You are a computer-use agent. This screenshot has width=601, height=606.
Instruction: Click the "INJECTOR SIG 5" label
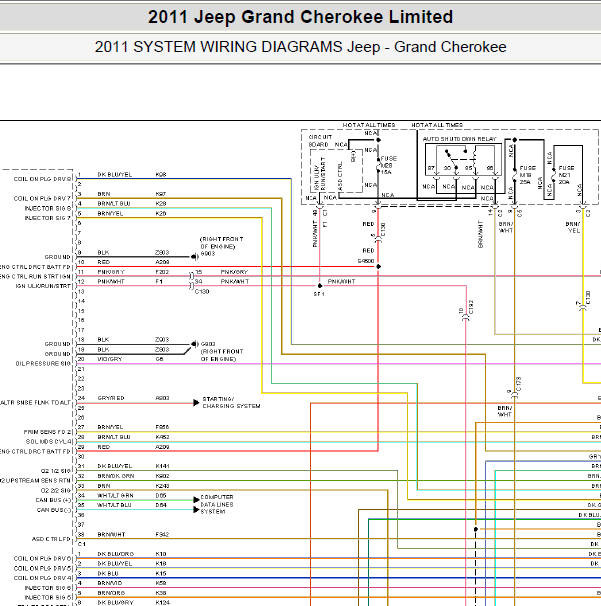(48, 598)
